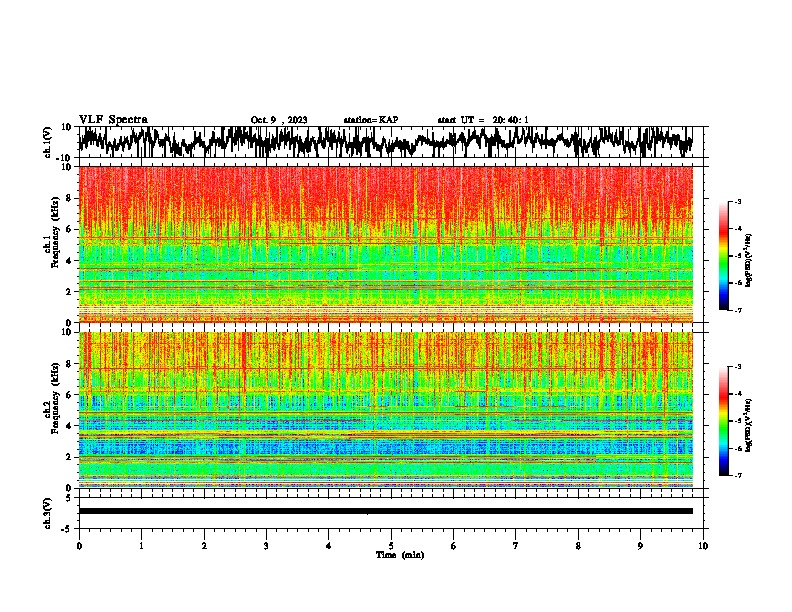The width and height of the screenshot is (792, 612).
Task: Click the "VLF Spectra" title text
Action: (113, 120)
